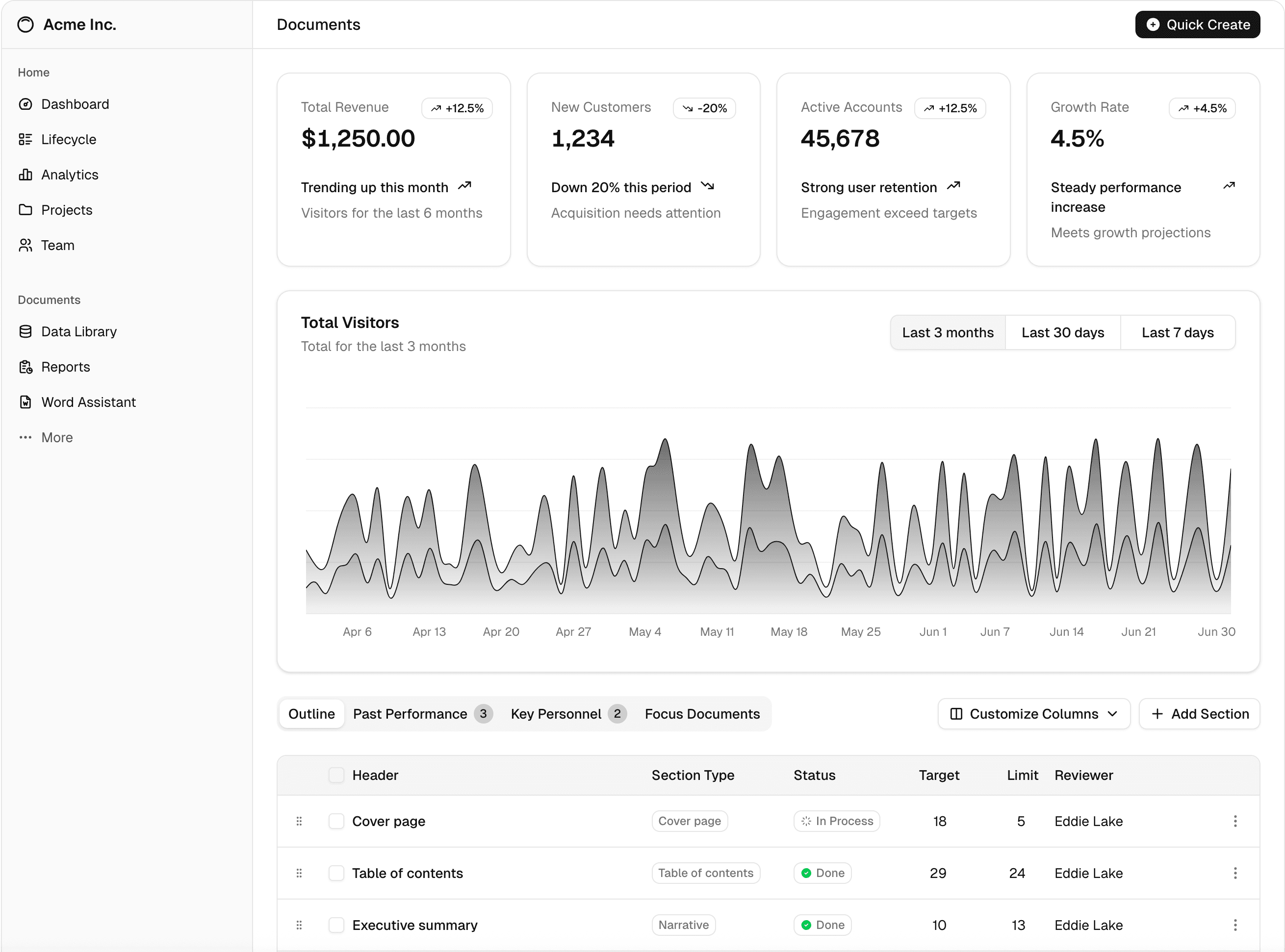Click the Add Section button

point(1199,714)
